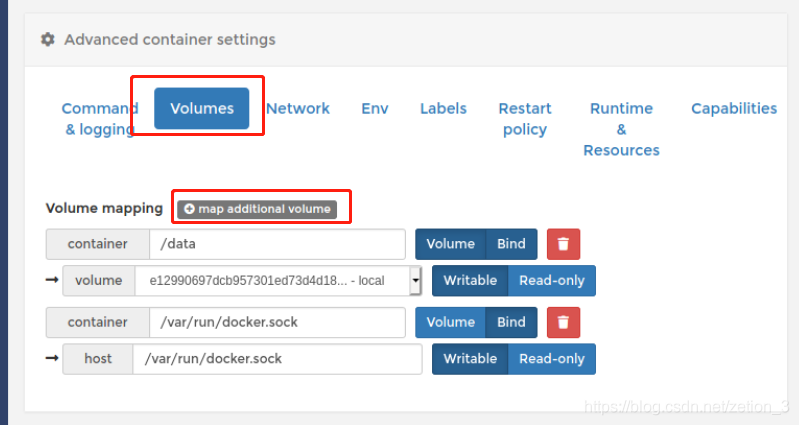Select Bind type for /data mapping

point(511,244)
